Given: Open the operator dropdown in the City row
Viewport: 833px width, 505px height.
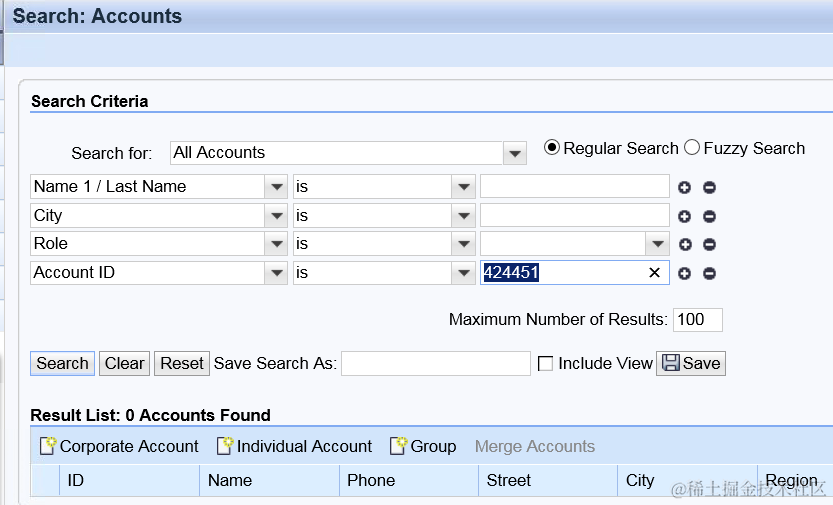Looking at the screenshot, I should [x=464, y=216].
